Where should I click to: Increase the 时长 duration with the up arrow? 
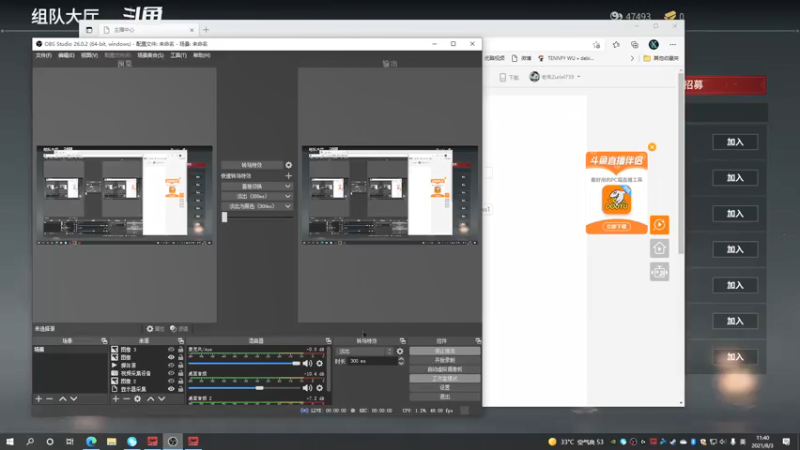coord(401,359)
